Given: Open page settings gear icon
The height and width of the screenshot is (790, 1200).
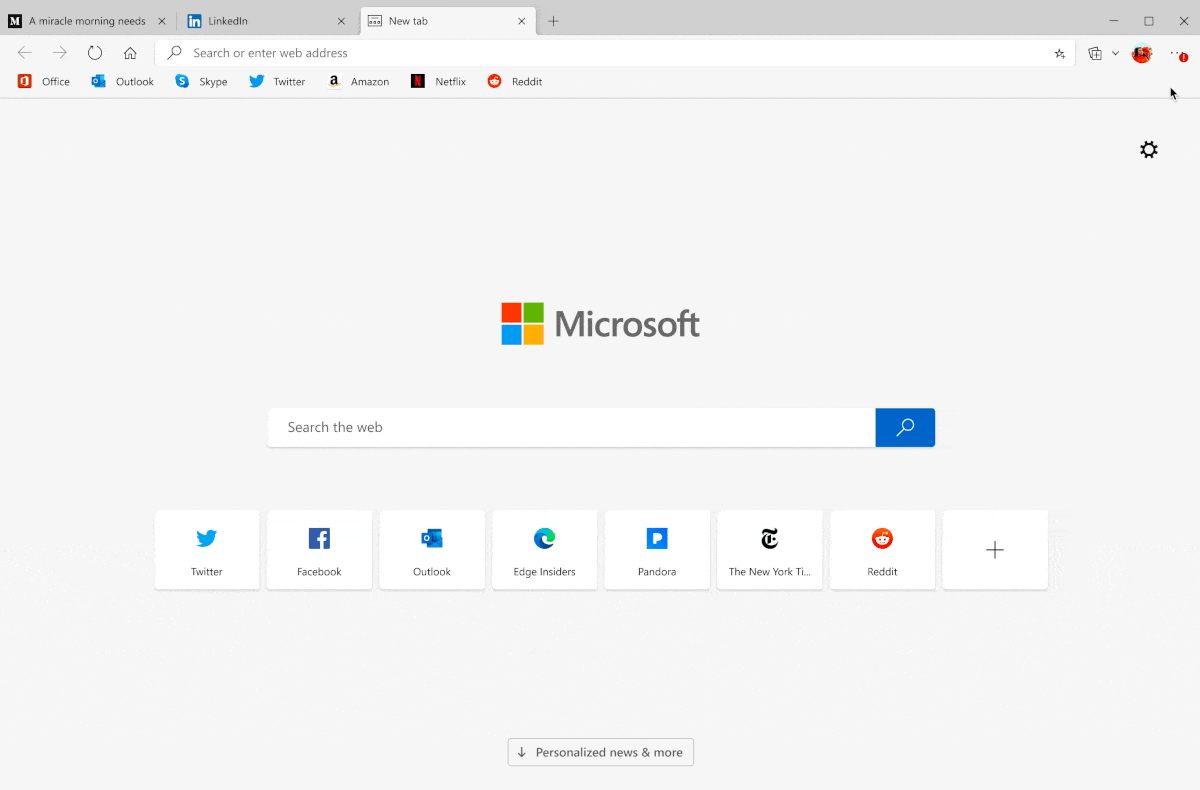Looking at the screenshot, I should pyautogui.click(x=1149, y=150).
